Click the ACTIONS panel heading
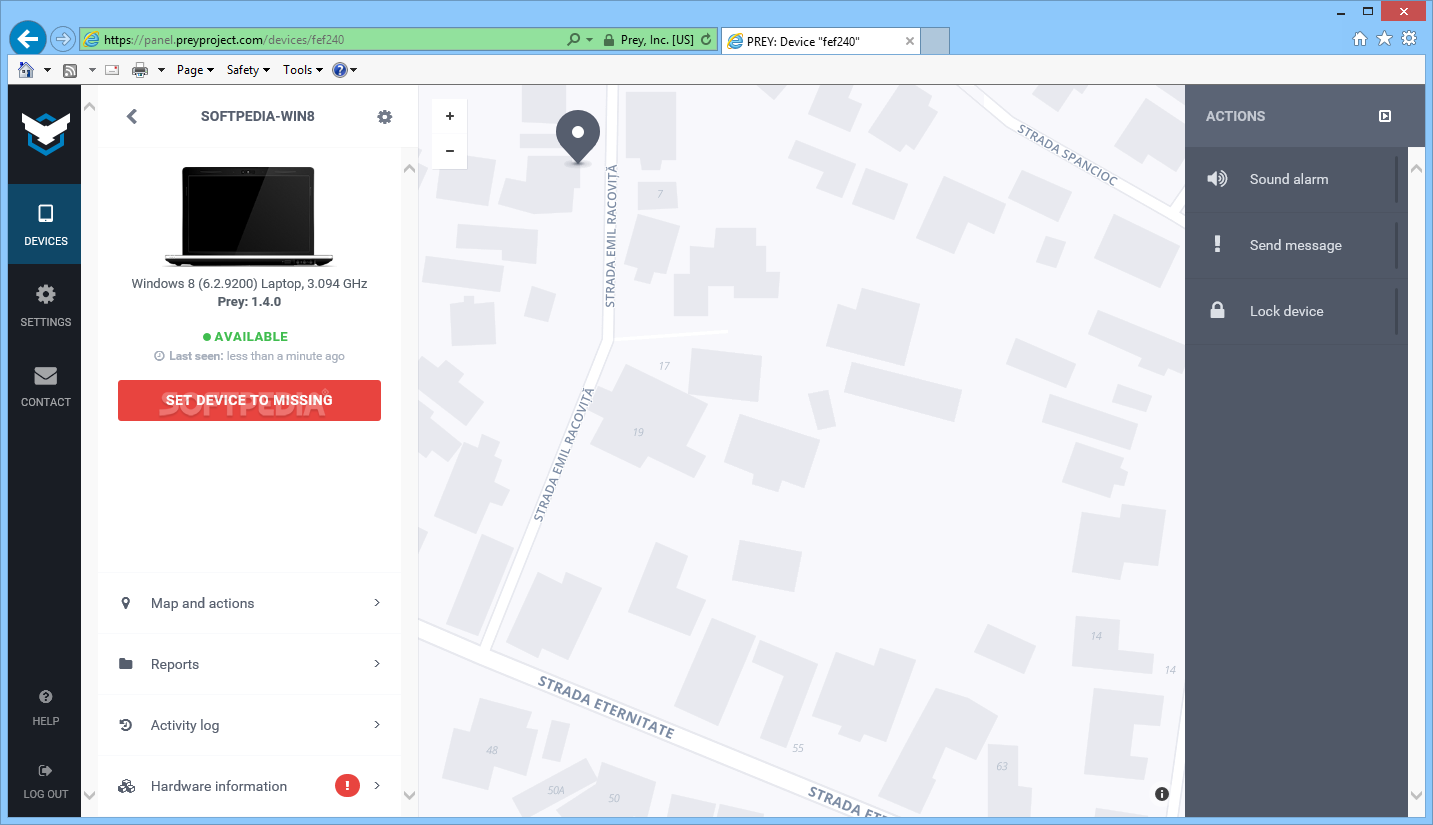Image resolution: width=1433 pixels, height=825 pixels. point(1235,116)
